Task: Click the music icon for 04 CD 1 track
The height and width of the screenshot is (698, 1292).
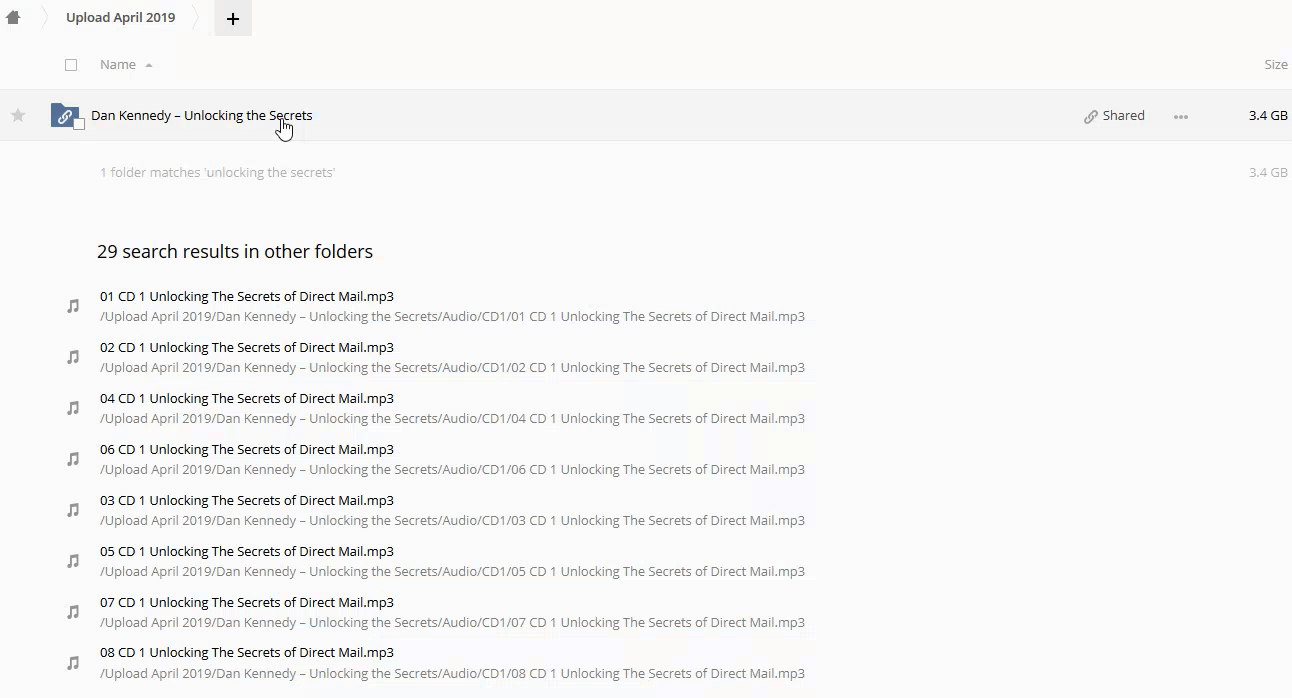Action: 73,408
